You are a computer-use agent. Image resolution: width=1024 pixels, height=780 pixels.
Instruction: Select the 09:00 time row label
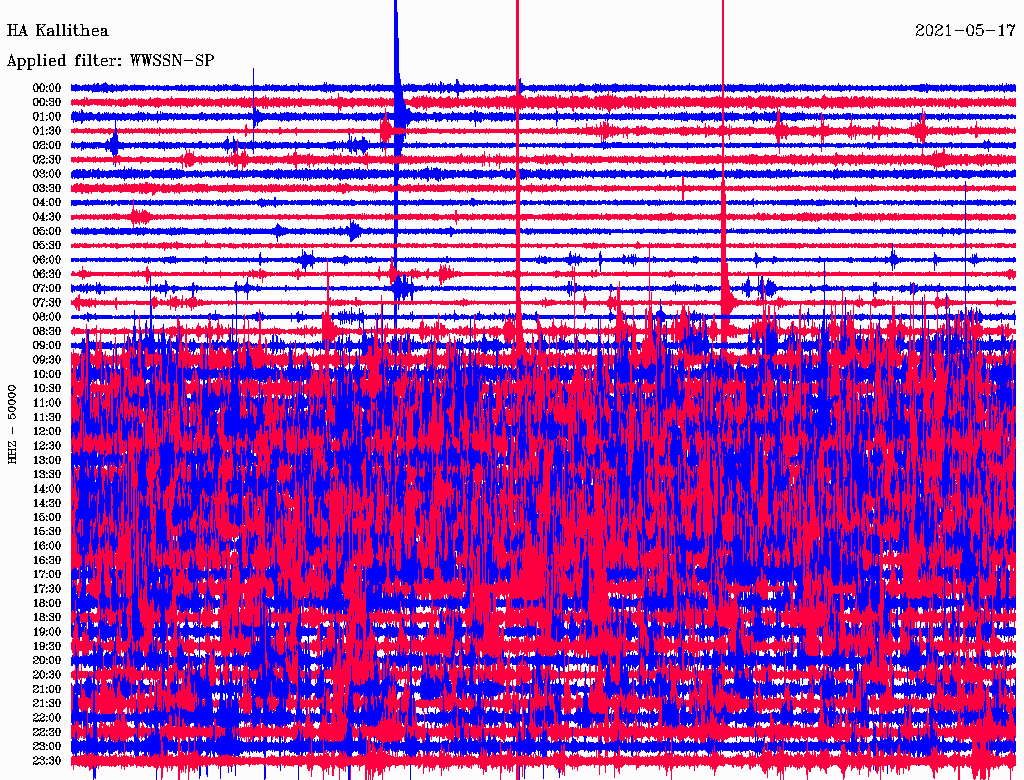pyautogui.click(x=47, y=346)
